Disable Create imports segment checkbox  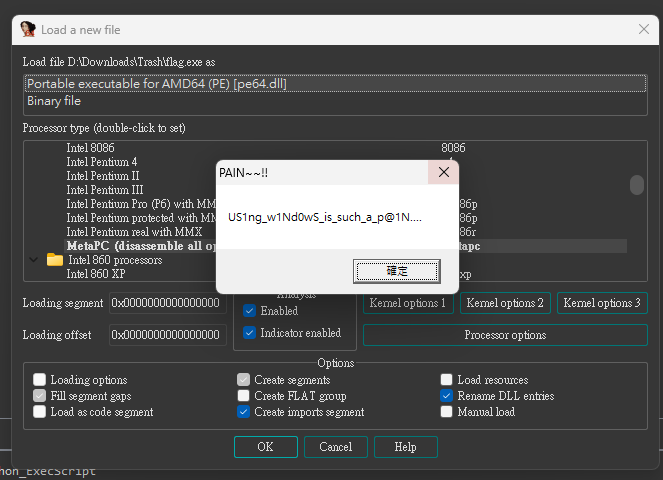[243, 411]
